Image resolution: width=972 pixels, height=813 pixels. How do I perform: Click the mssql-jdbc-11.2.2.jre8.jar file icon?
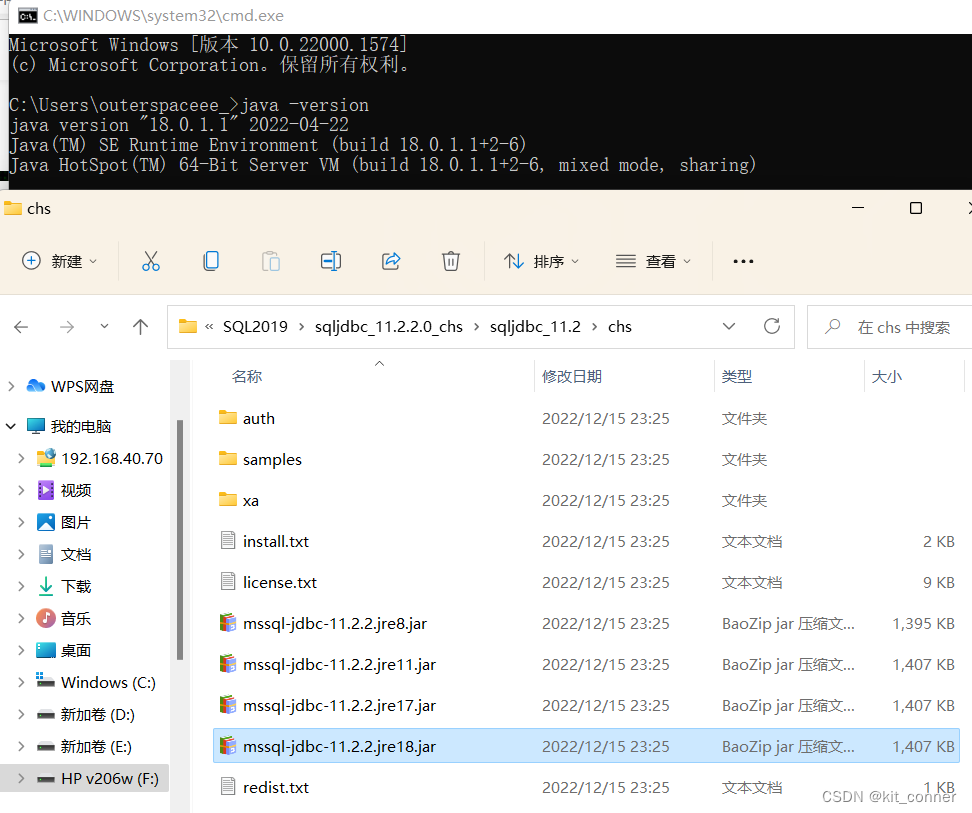click(228, 622)
